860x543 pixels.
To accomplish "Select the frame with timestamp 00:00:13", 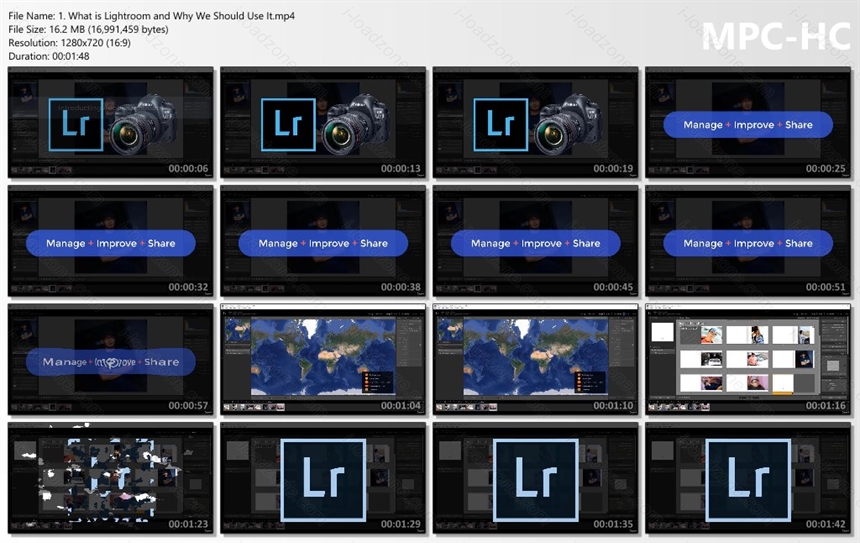I will click(x=323, y=123).
